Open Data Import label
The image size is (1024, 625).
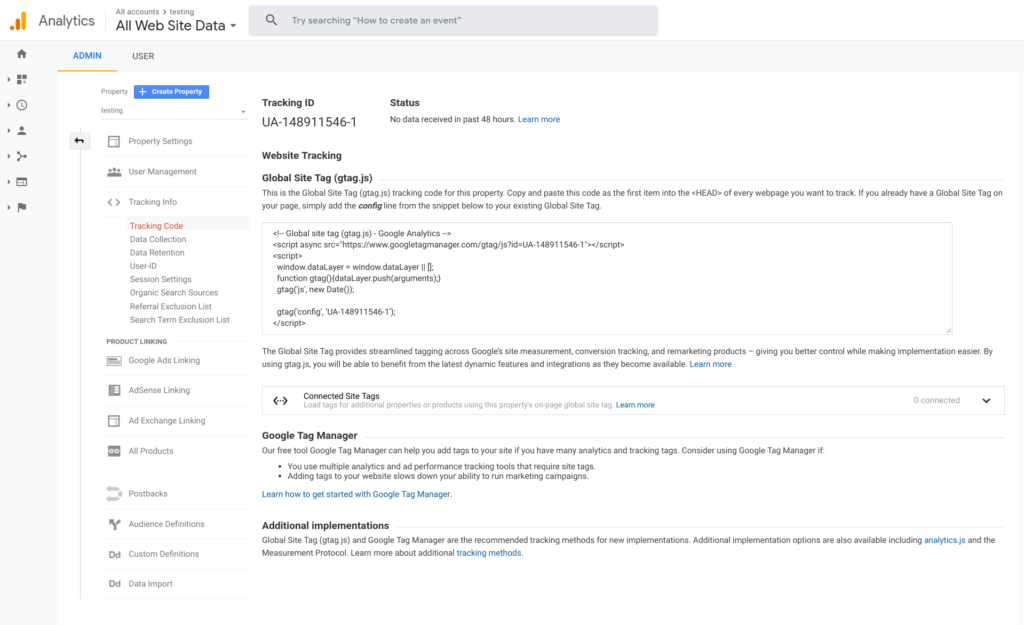click(150, 584)
